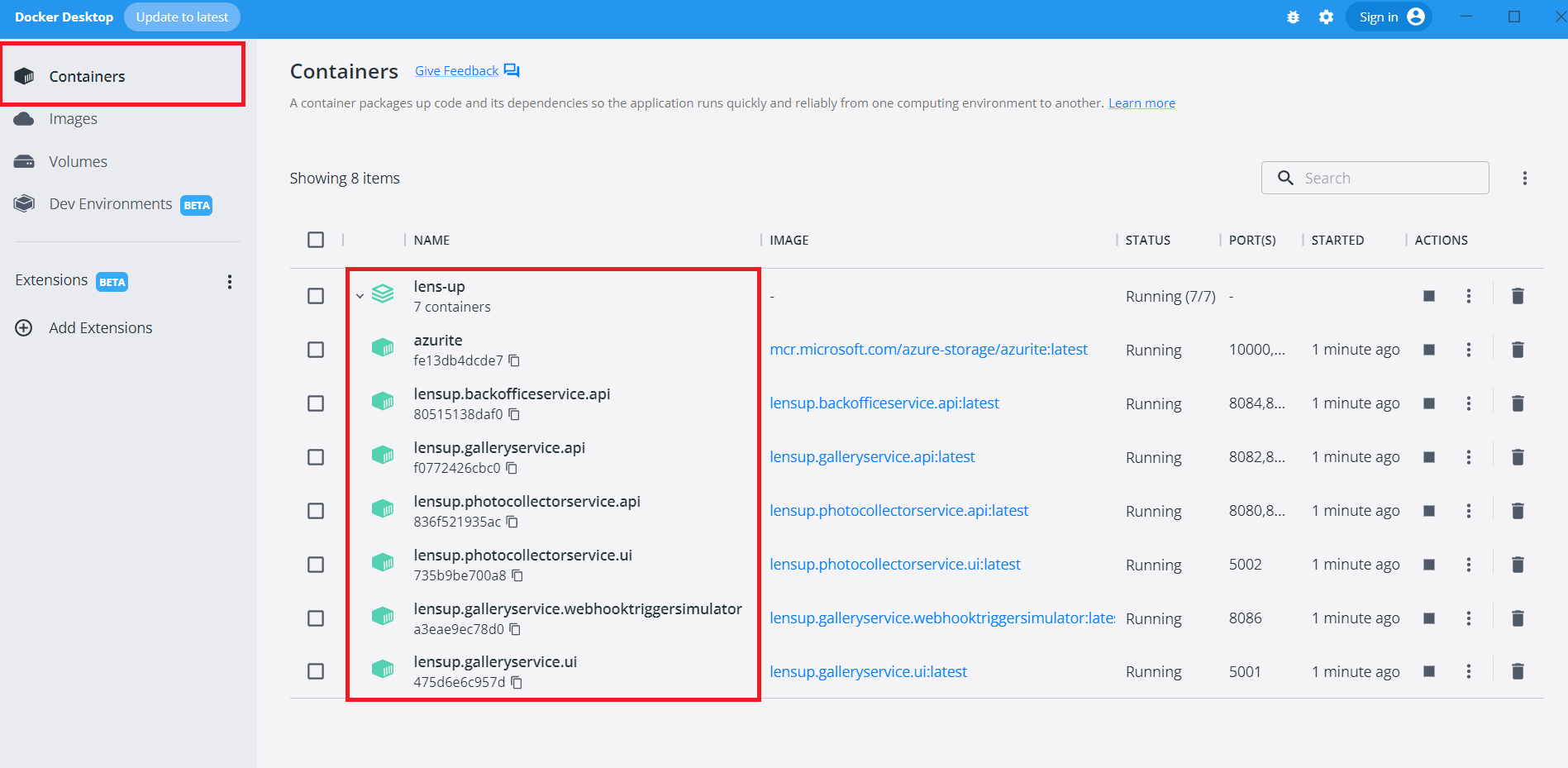Open more actions for lensup.galleryservice.api
The image size is (1568, 768).
pos(1469,457)
